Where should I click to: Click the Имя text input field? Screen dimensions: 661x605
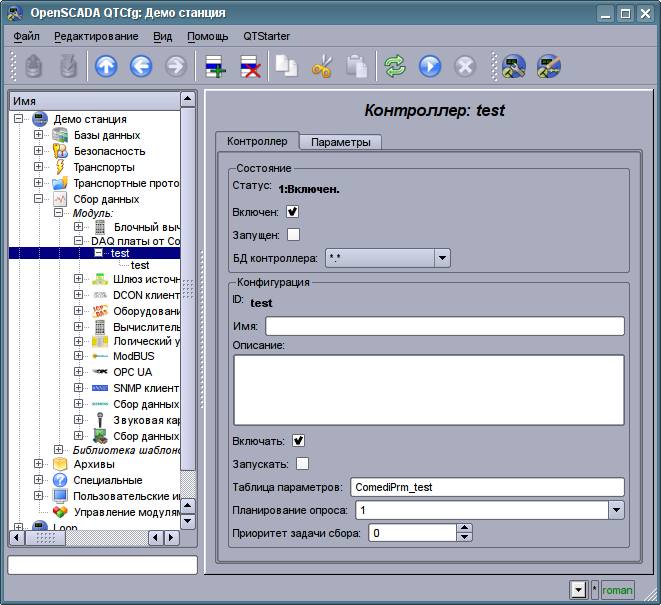click(444, 326)
